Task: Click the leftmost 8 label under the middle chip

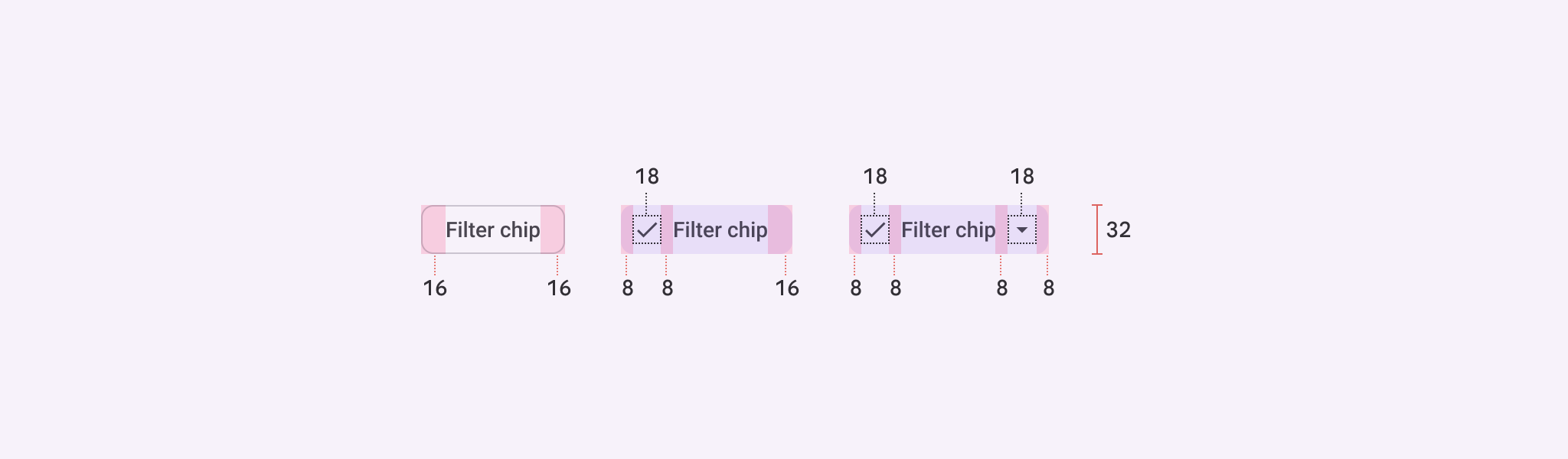Action: pyautogui.click(x=628, y=288)
